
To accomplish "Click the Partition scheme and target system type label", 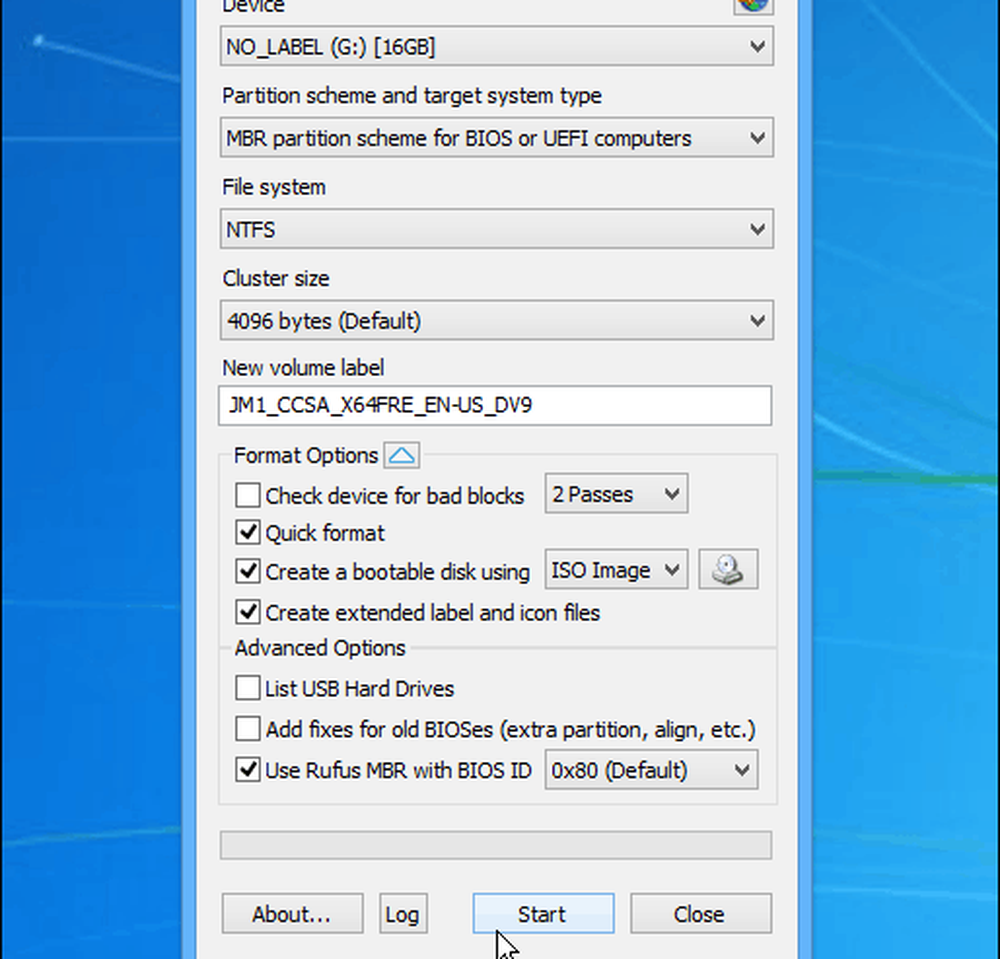I will point(411,96).
